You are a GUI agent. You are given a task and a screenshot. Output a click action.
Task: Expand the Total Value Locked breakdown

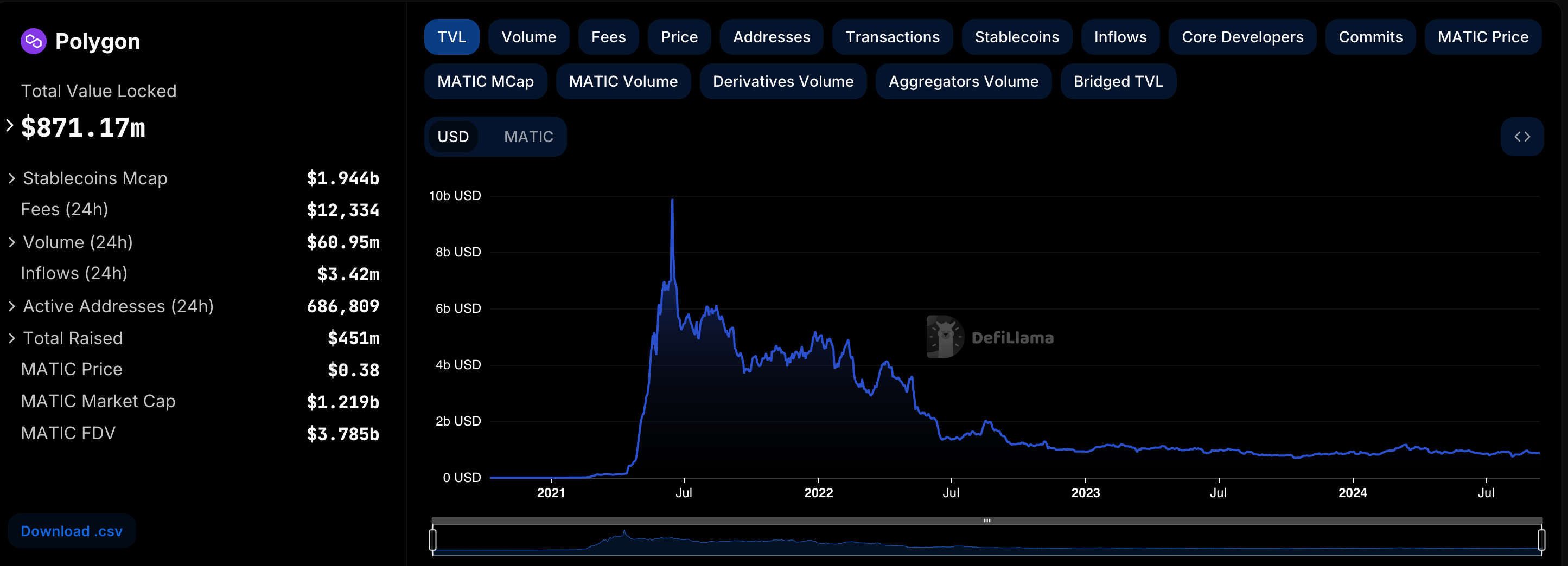10,126
